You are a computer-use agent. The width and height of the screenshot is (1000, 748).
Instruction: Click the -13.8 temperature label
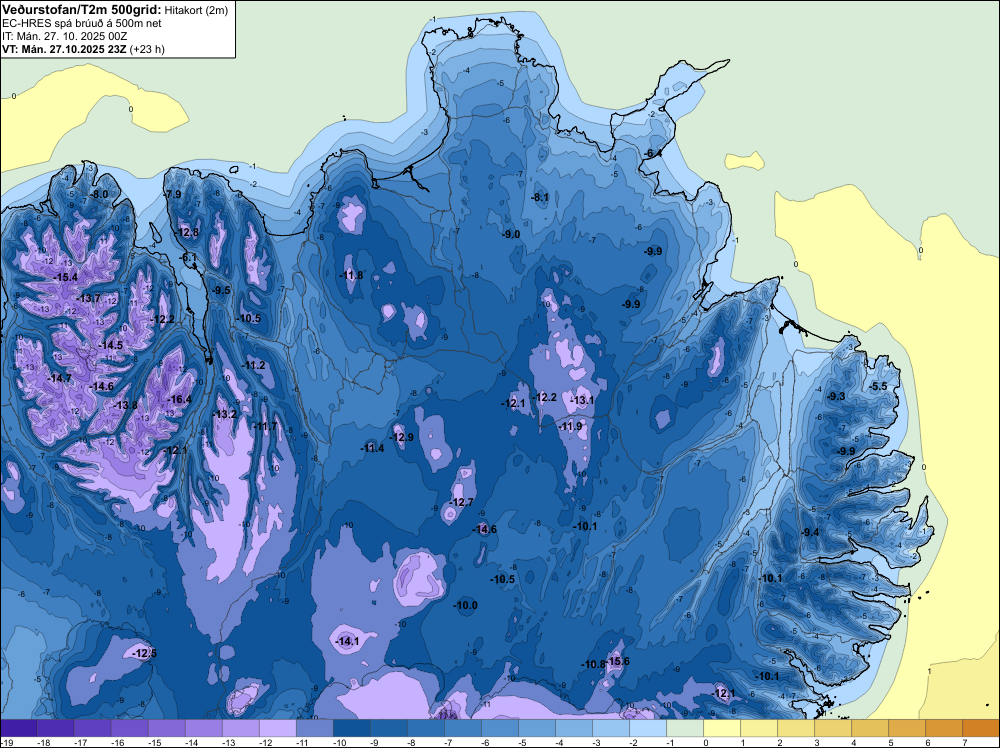pyautogui.click(x=125, y=405)
